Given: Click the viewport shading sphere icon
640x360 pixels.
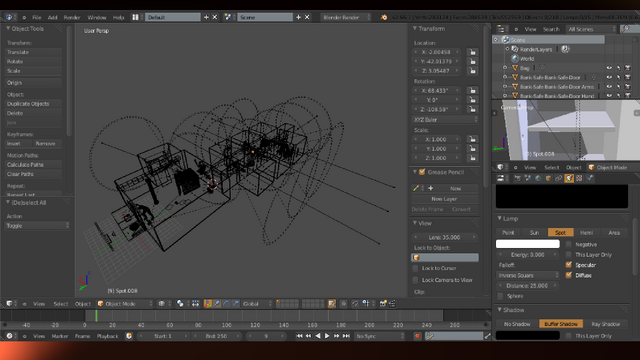Looking at the screenshot, I should (162, 303).
